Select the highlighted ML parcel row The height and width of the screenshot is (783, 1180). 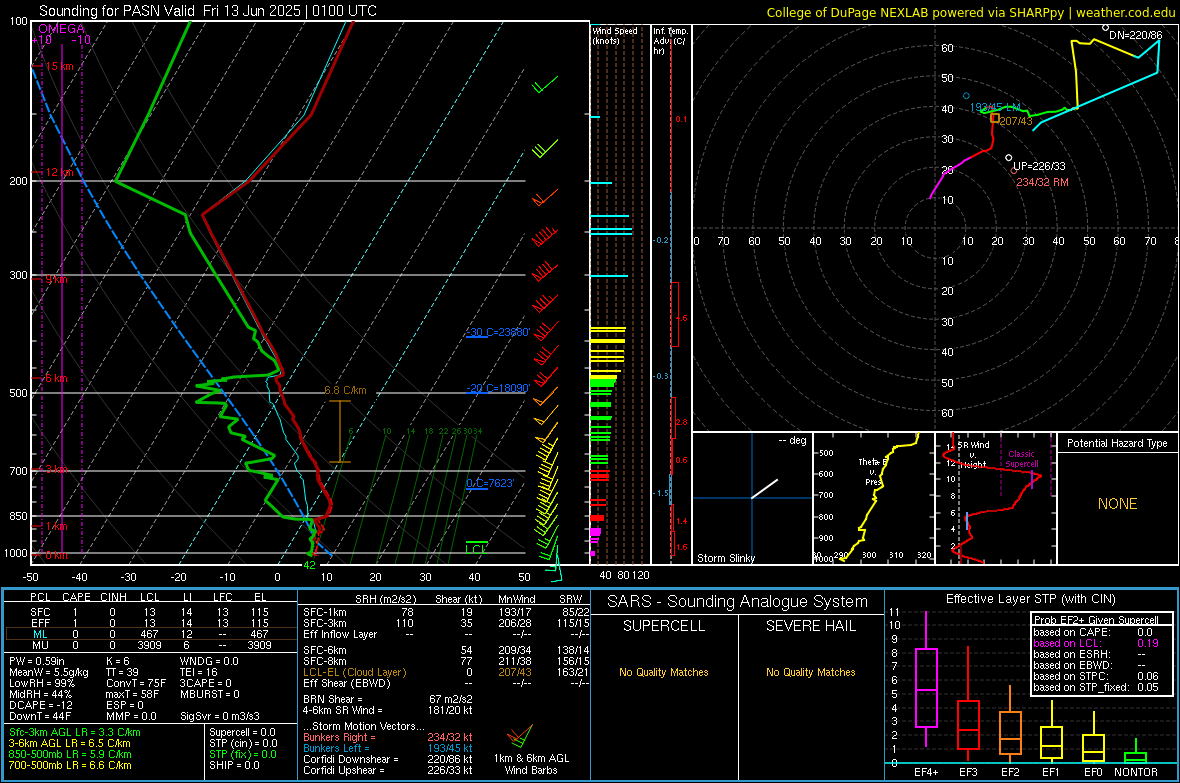151,634
